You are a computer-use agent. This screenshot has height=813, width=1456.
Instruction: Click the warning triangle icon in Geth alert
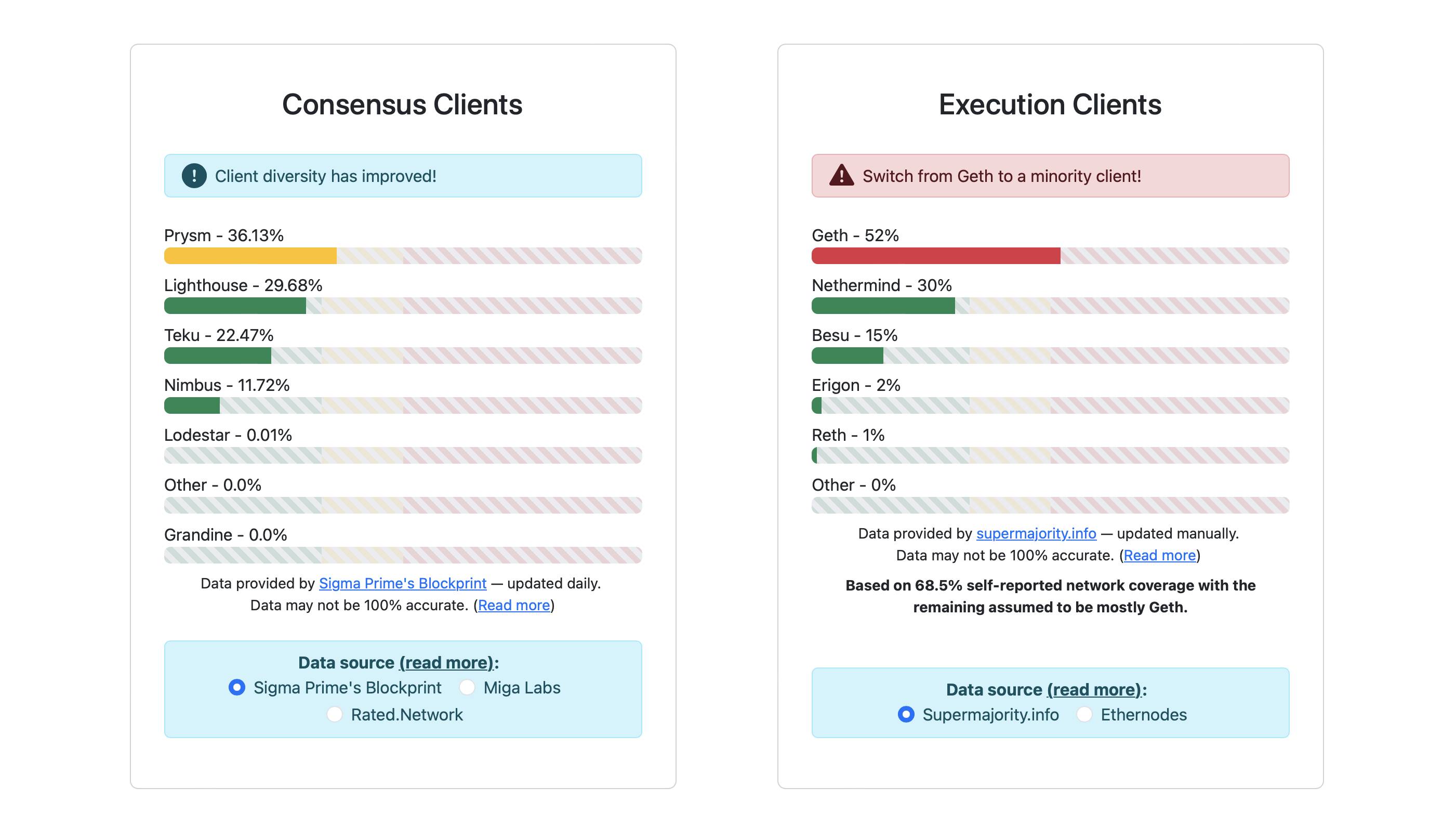(x=841, y=176)
